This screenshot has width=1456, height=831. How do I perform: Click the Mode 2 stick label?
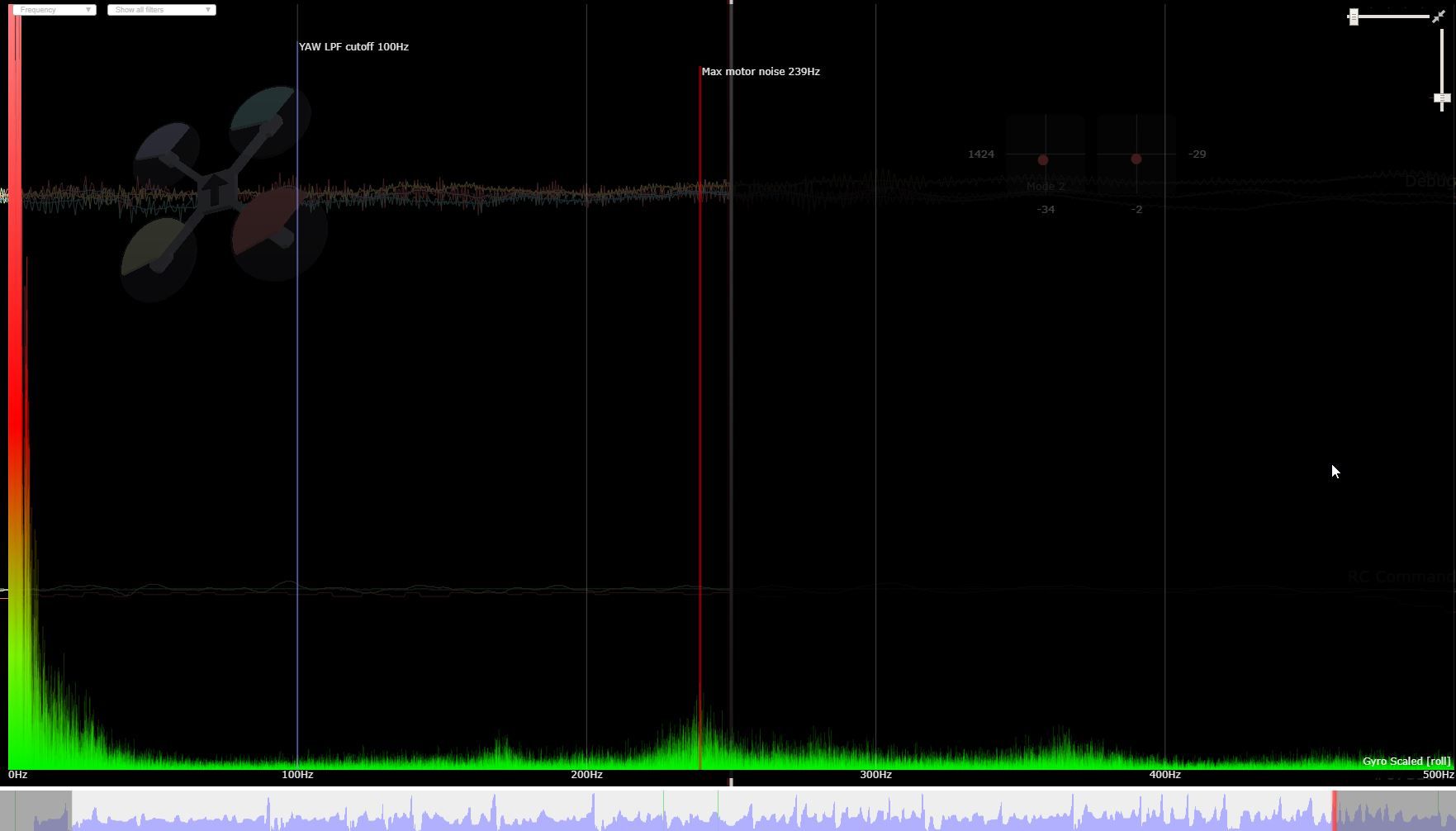click(1046, 187)
